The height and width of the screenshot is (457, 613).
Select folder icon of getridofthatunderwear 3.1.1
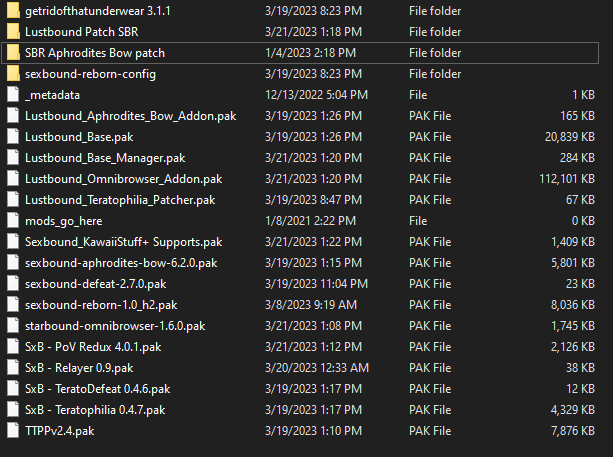13,11
